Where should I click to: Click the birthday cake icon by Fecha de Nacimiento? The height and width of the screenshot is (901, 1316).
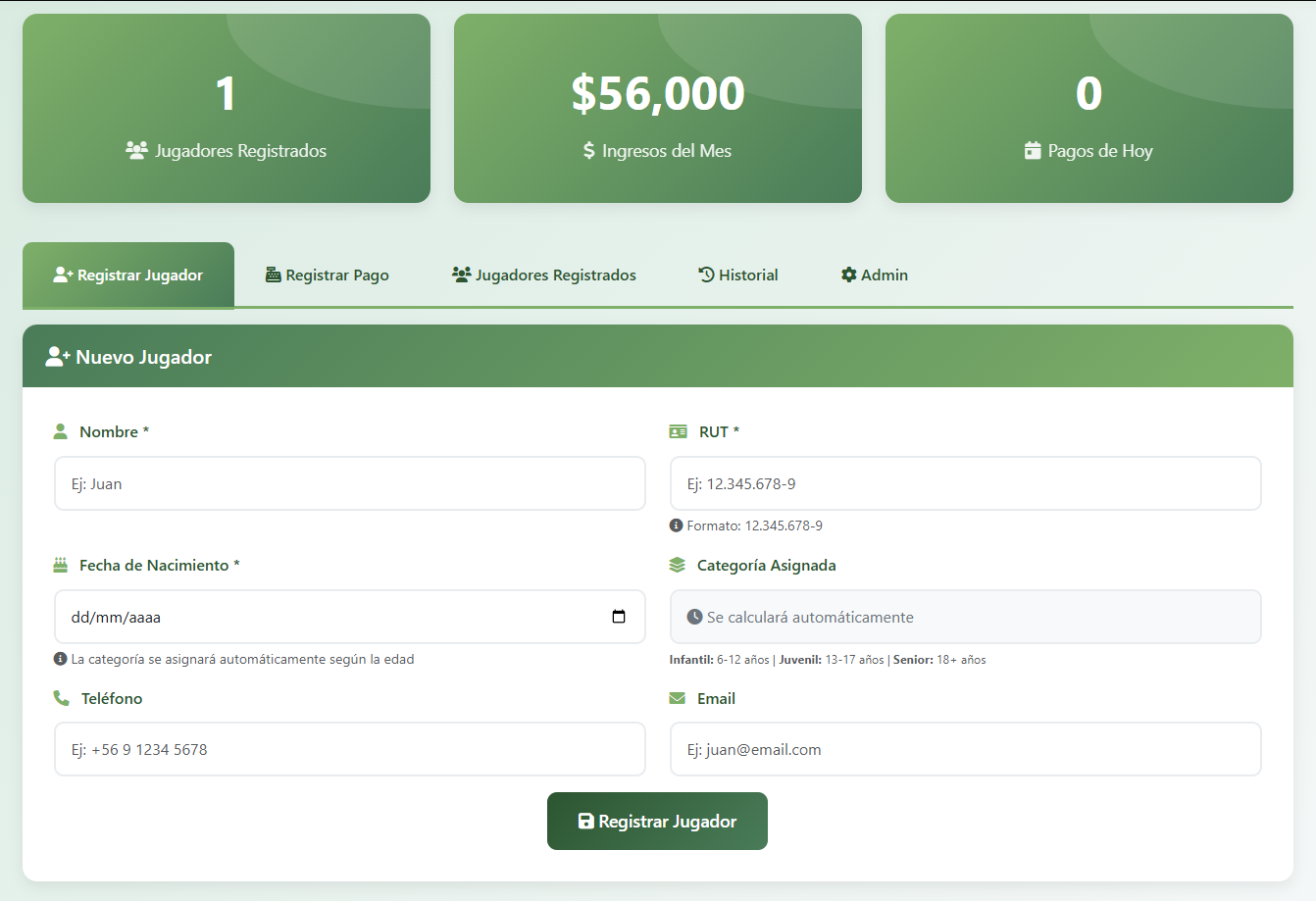pos(61,565)
